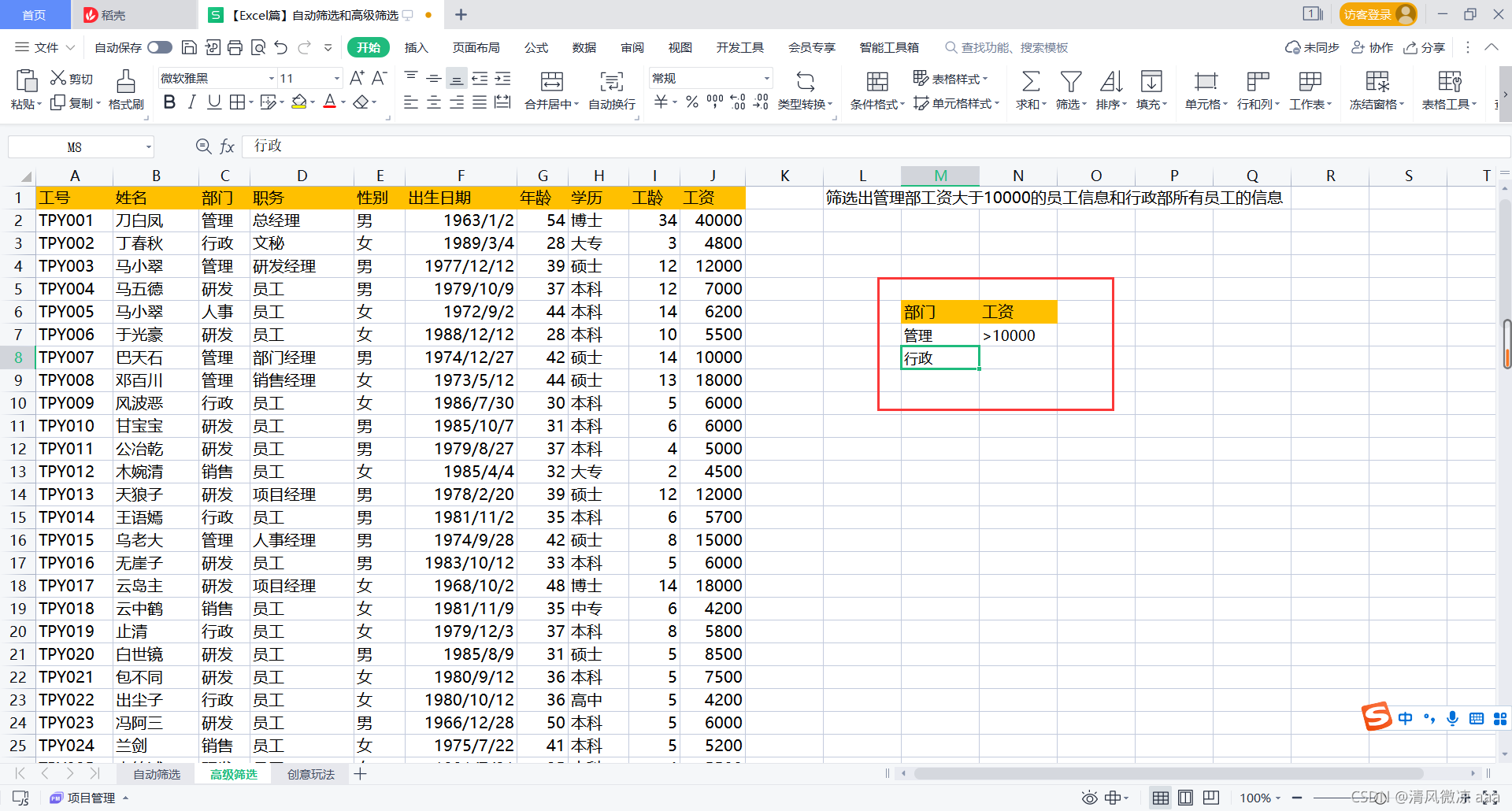1512x811 pixels.
Task: Open the File (文件) menu
Action: [x=44, y=47]
